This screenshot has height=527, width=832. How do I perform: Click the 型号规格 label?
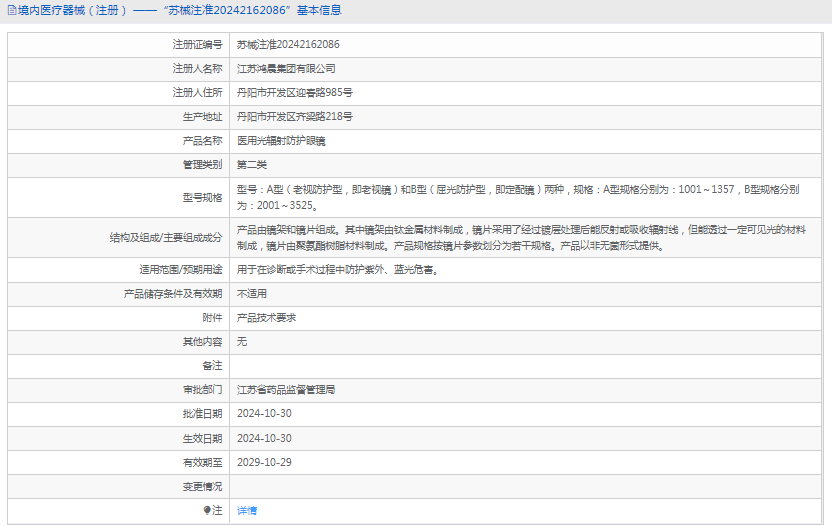pos(202,197)
